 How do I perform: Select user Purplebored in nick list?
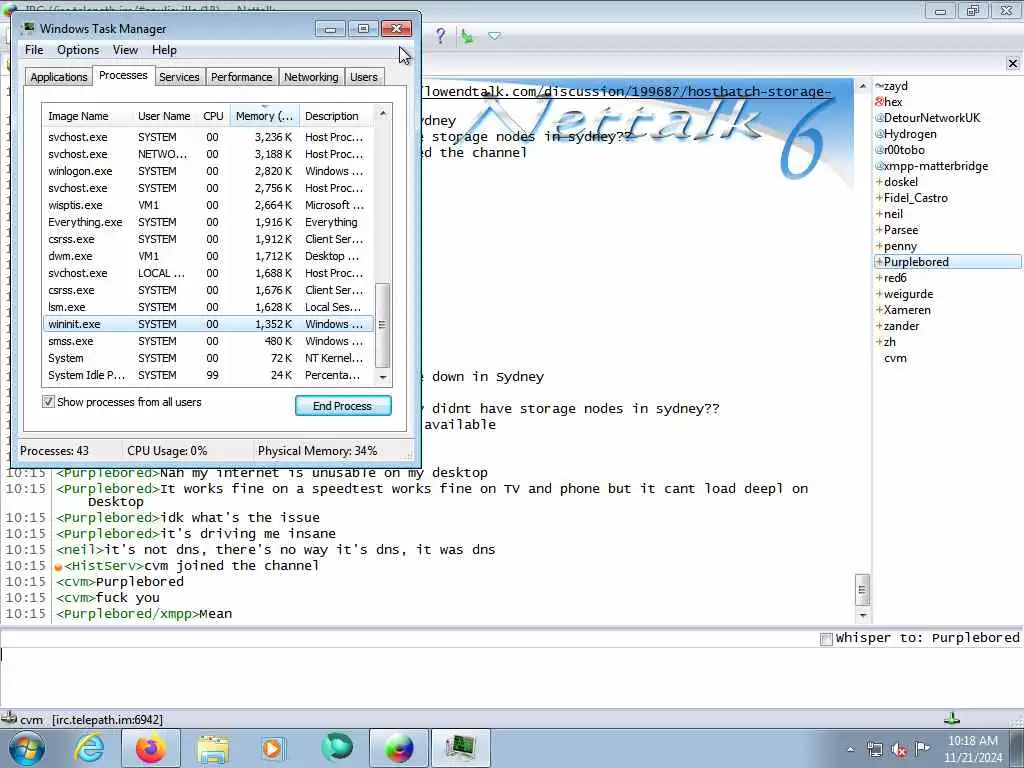(948, 262)
